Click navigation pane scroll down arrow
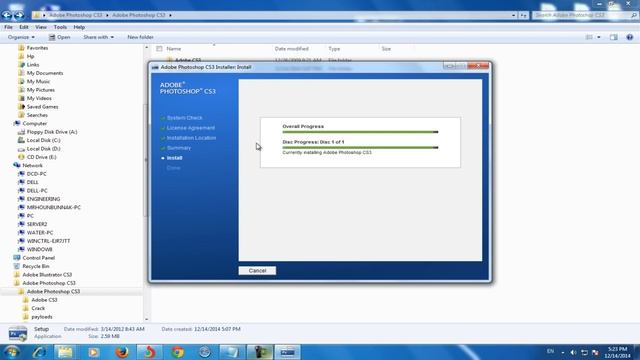The height and width of the screenshot is (360, 640). [147, 319]
